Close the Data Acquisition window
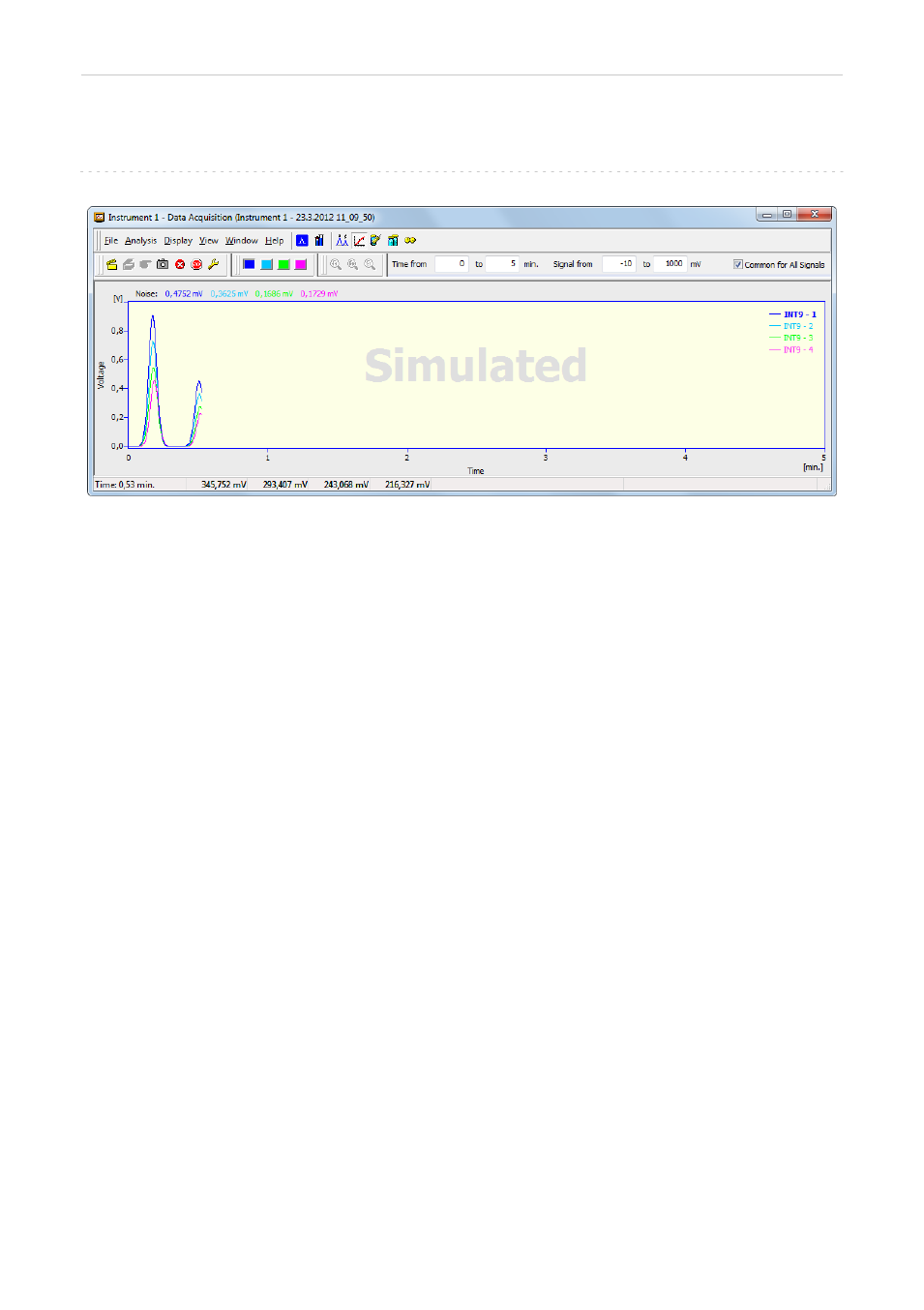Screen dimensions: 924x1310 coord(815,215)
